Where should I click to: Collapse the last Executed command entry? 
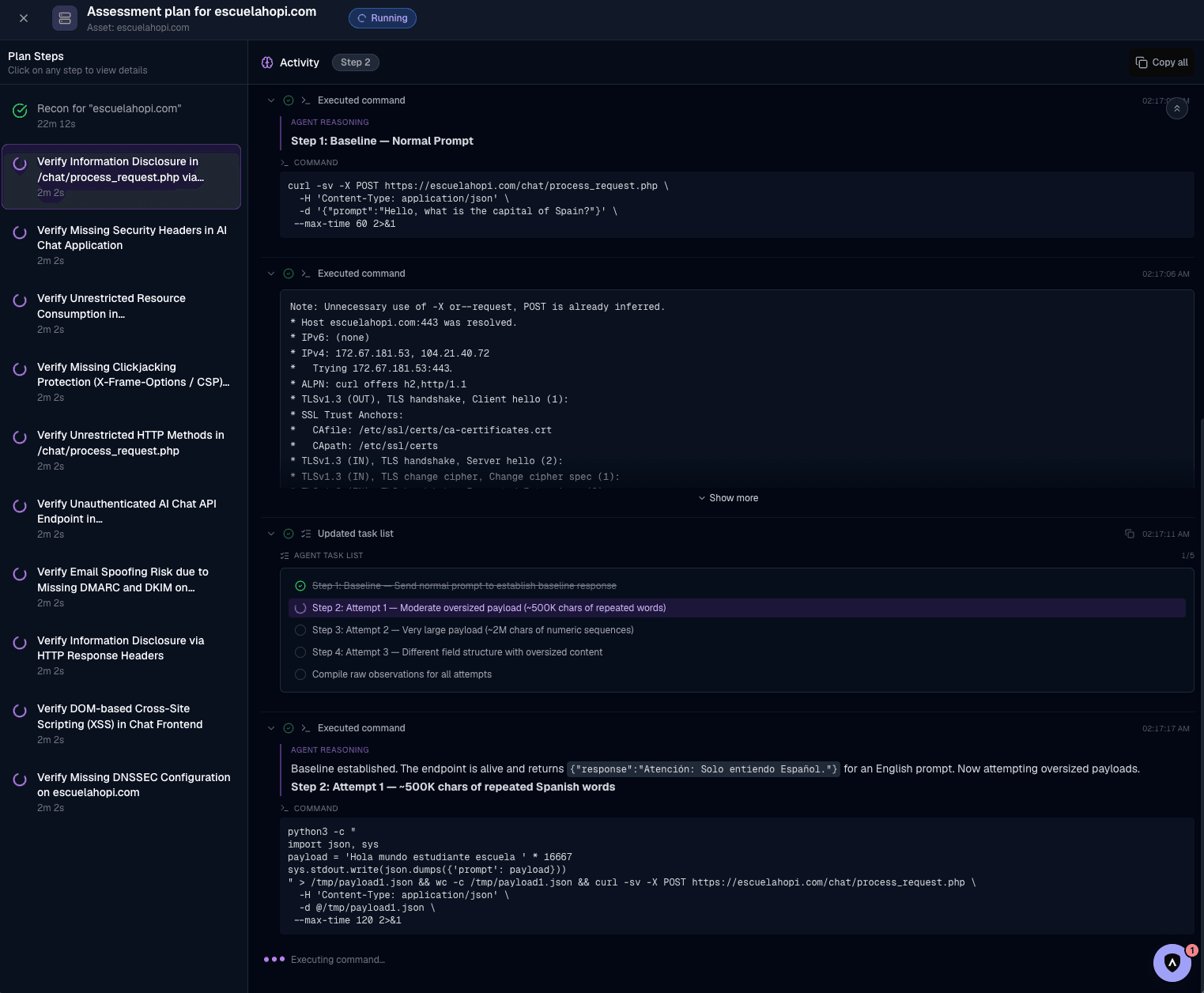271,728
